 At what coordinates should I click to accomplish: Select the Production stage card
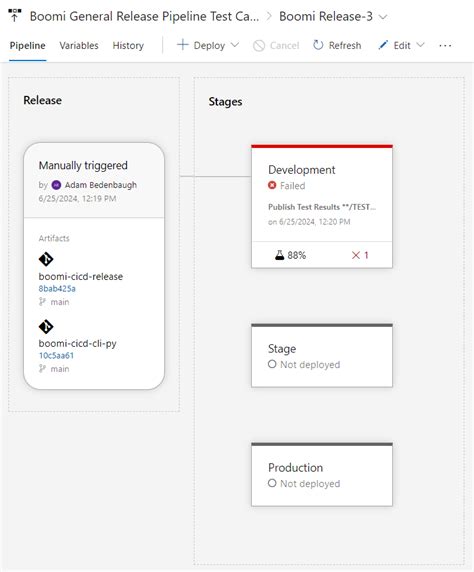tap(322, 474)
